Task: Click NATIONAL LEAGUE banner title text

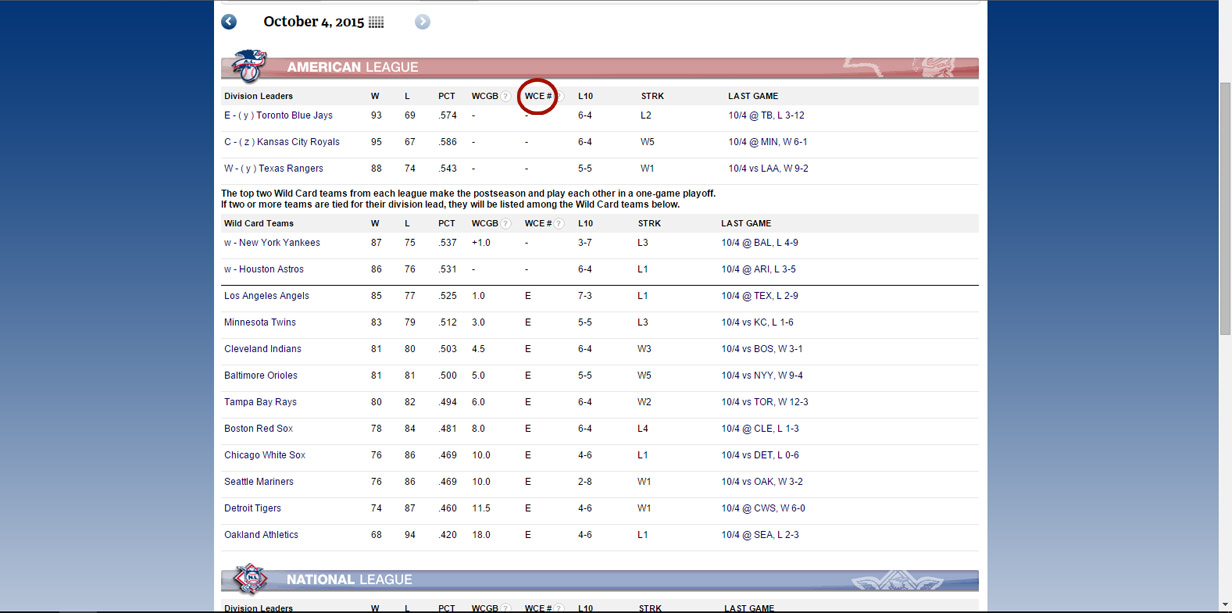Action: coord(349,580)
